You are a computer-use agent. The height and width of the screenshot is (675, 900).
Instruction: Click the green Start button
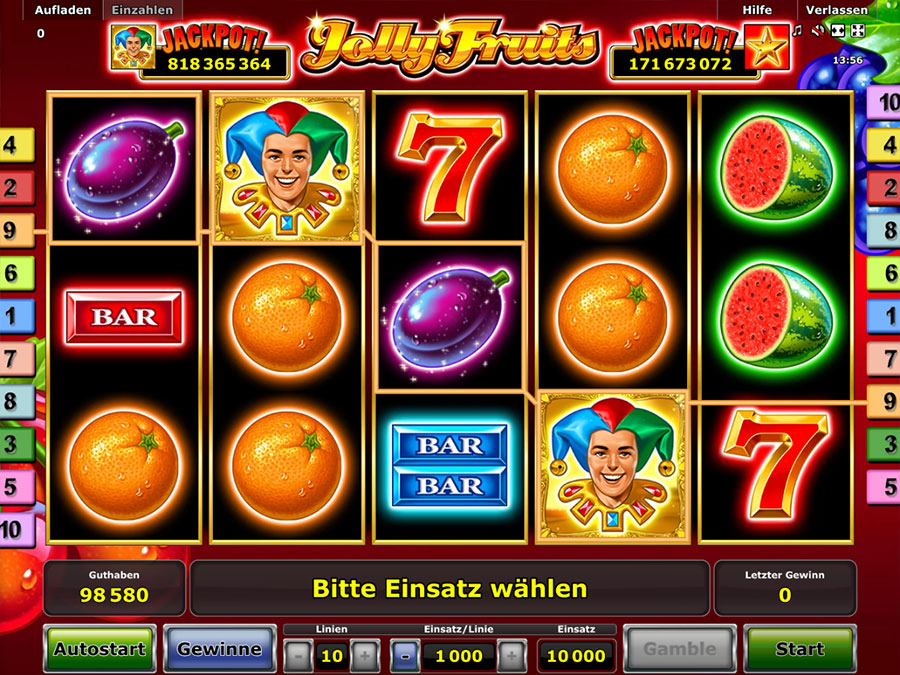point(800,649)
